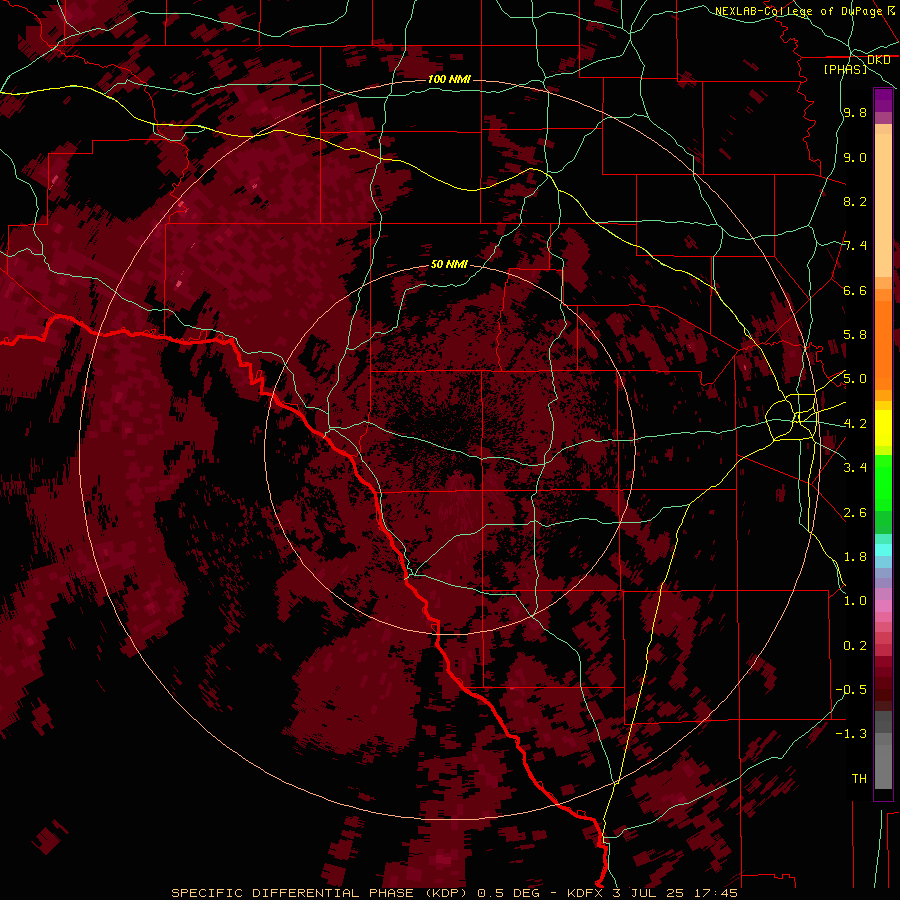Click the 1.8 value on the scale

[855, 557]
